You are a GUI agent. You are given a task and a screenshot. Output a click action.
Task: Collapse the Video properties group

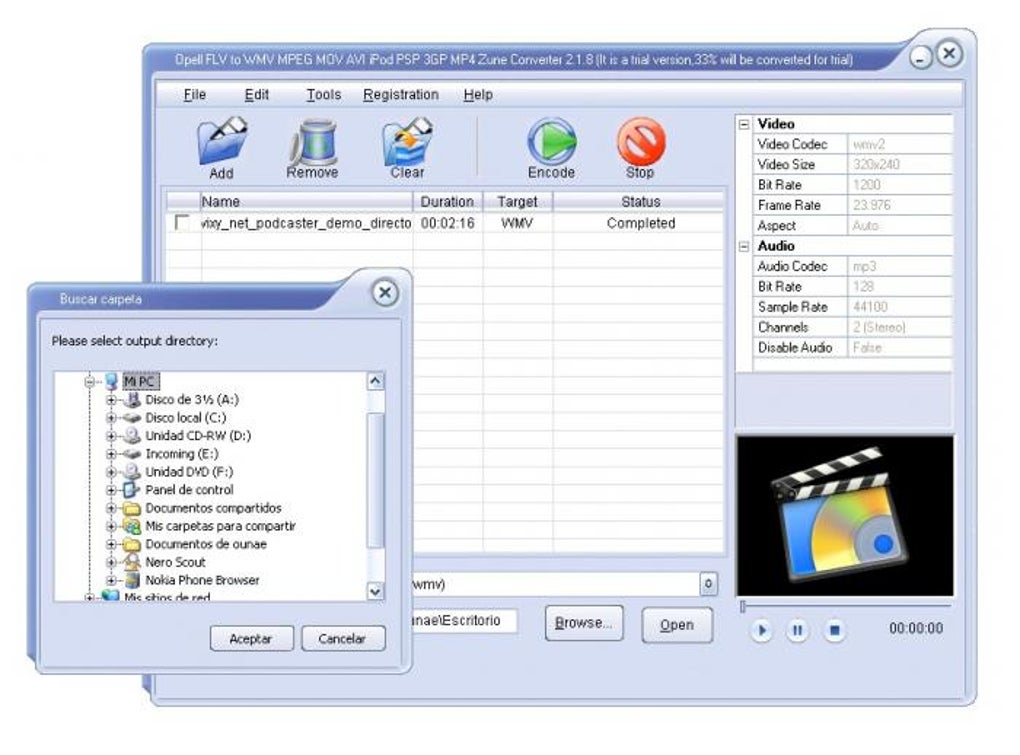pos(744,124)
